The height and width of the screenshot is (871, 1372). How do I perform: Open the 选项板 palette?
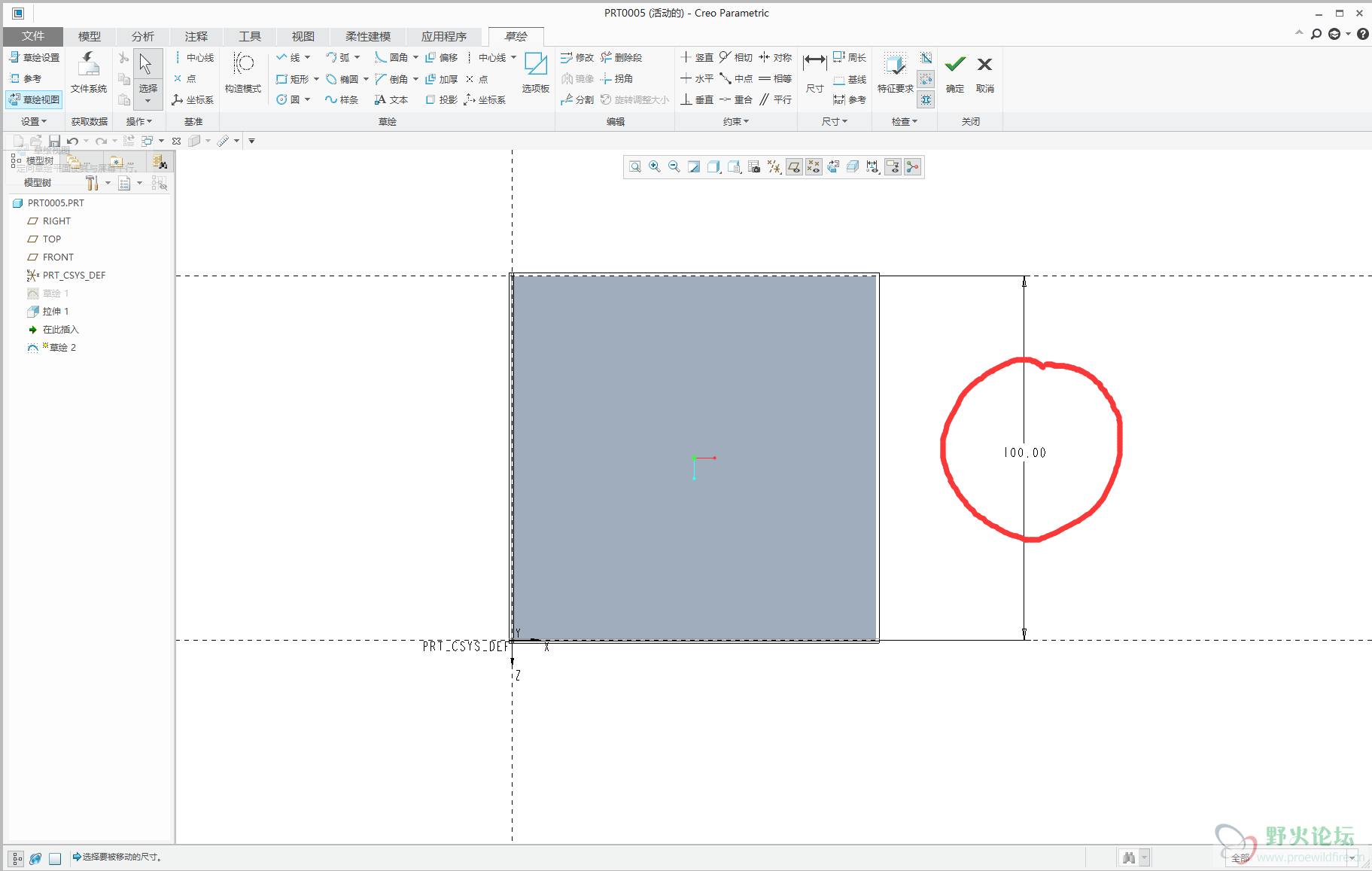coord(536,72)
